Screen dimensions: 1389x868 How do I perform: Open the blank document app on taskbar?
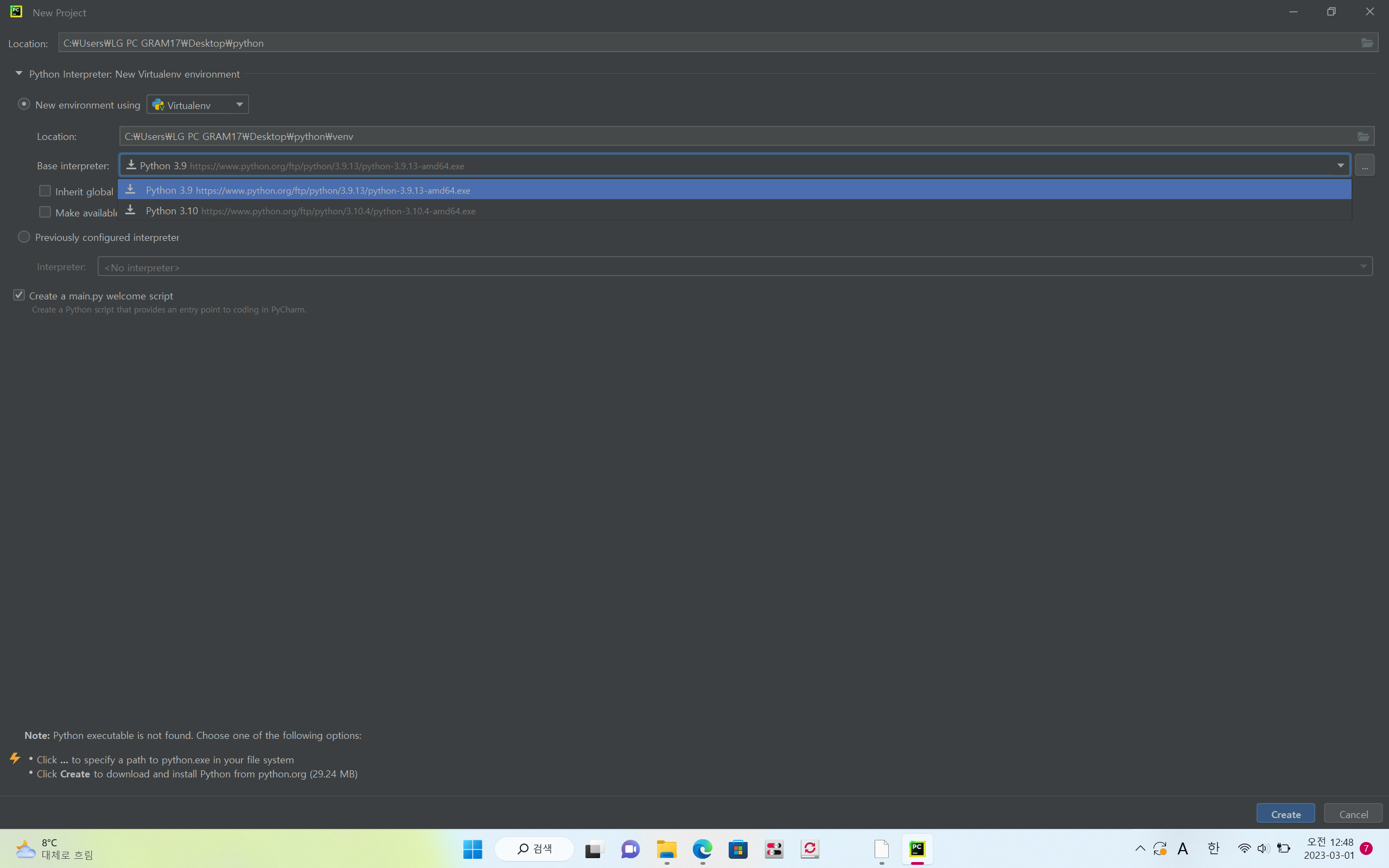[x=882, y=849]
